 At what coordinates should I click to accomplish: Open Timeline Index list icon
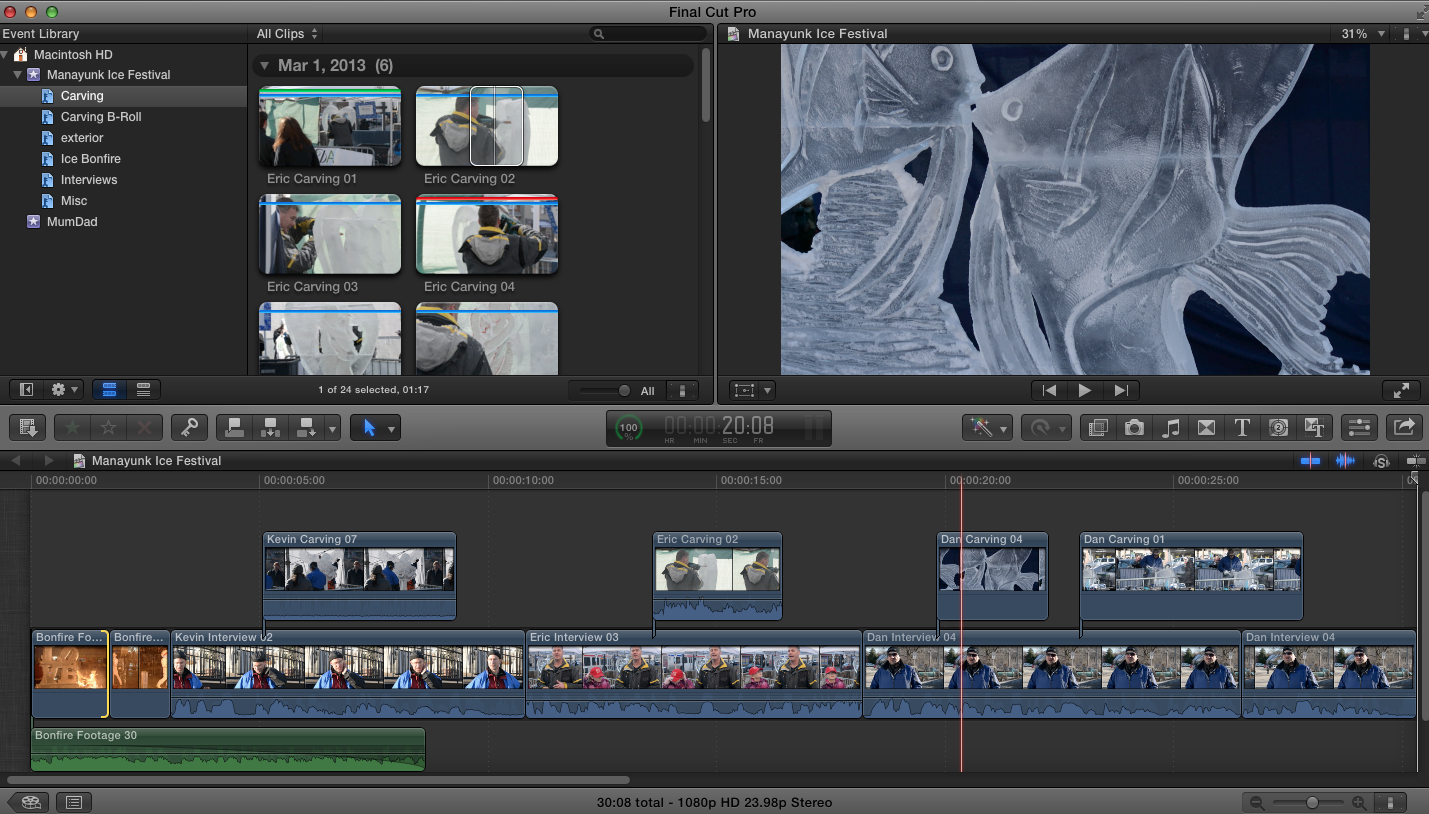point(74,802)
